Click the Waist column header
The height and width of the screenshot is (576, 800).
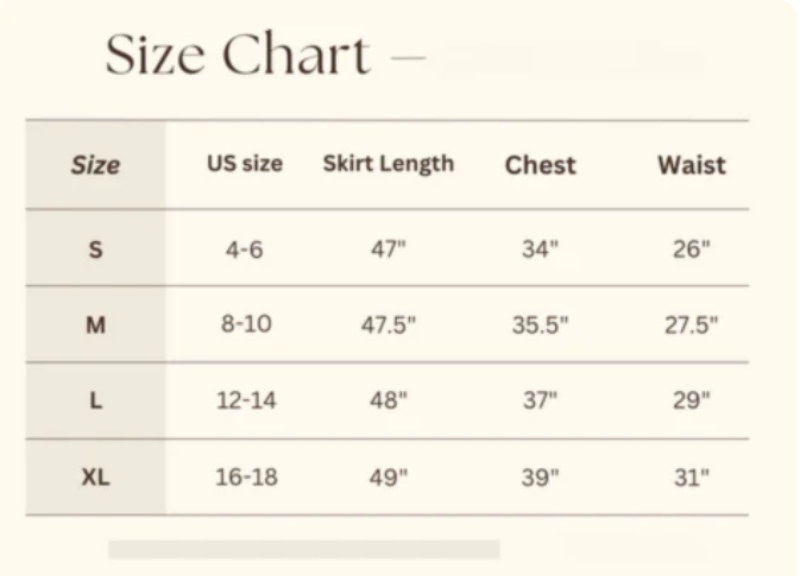tap(691, 165)
